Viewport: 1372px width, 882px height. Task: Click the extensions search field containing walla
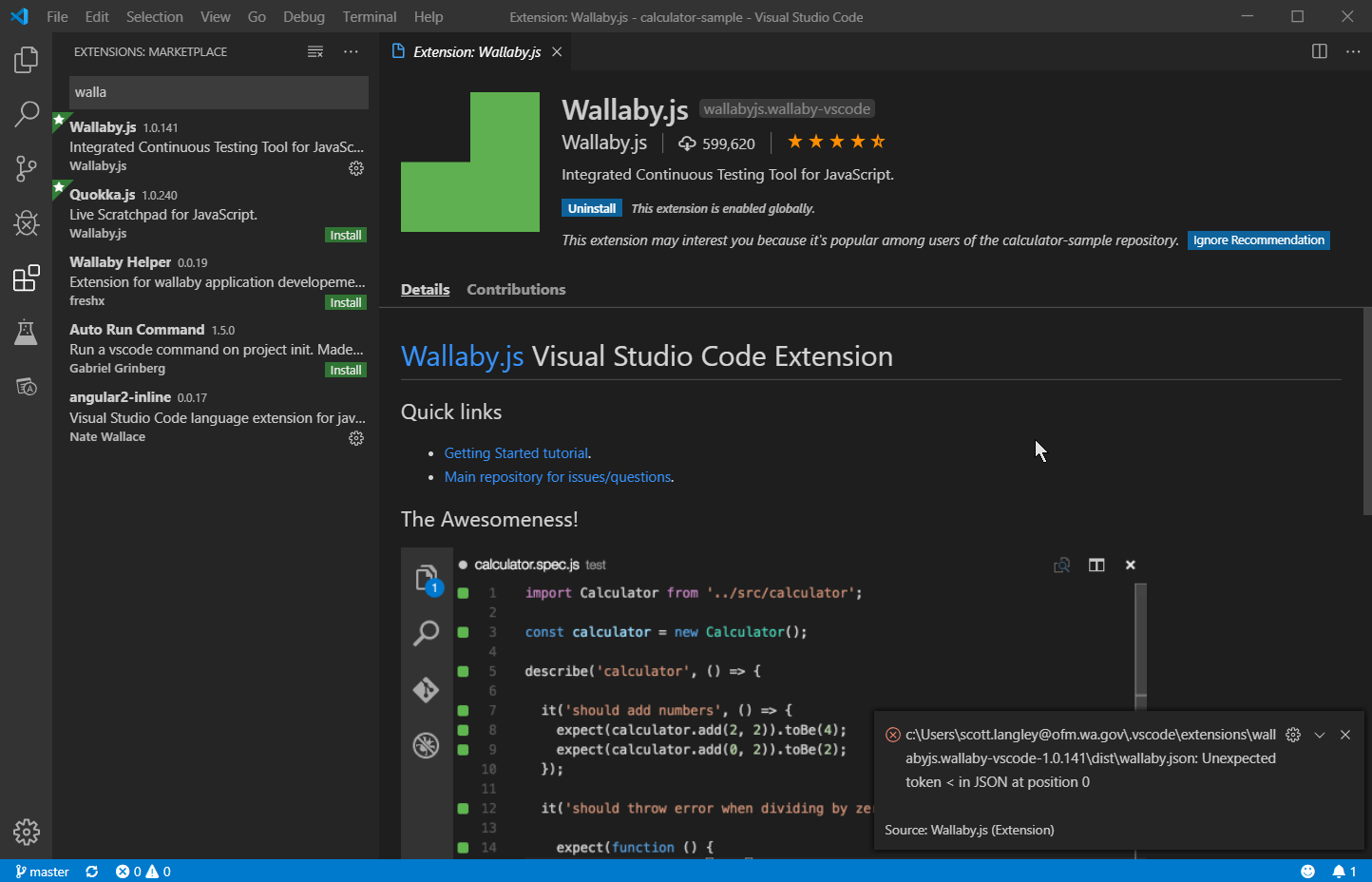(x=219, y=92)
